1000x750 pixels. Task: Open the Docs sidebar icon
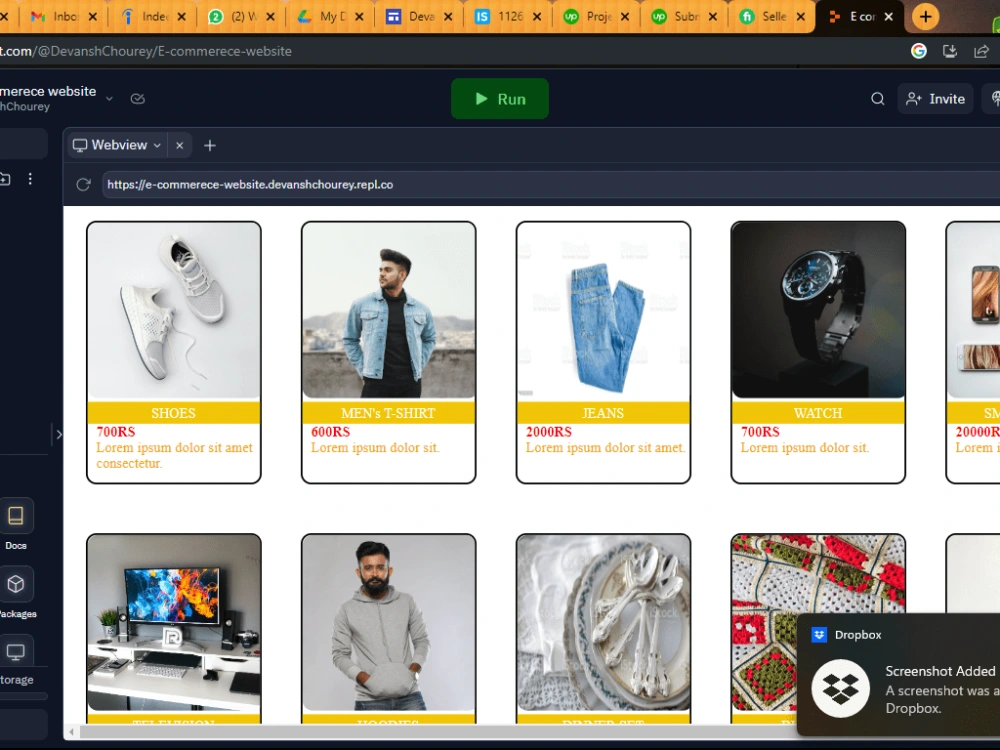pos(16,516)
